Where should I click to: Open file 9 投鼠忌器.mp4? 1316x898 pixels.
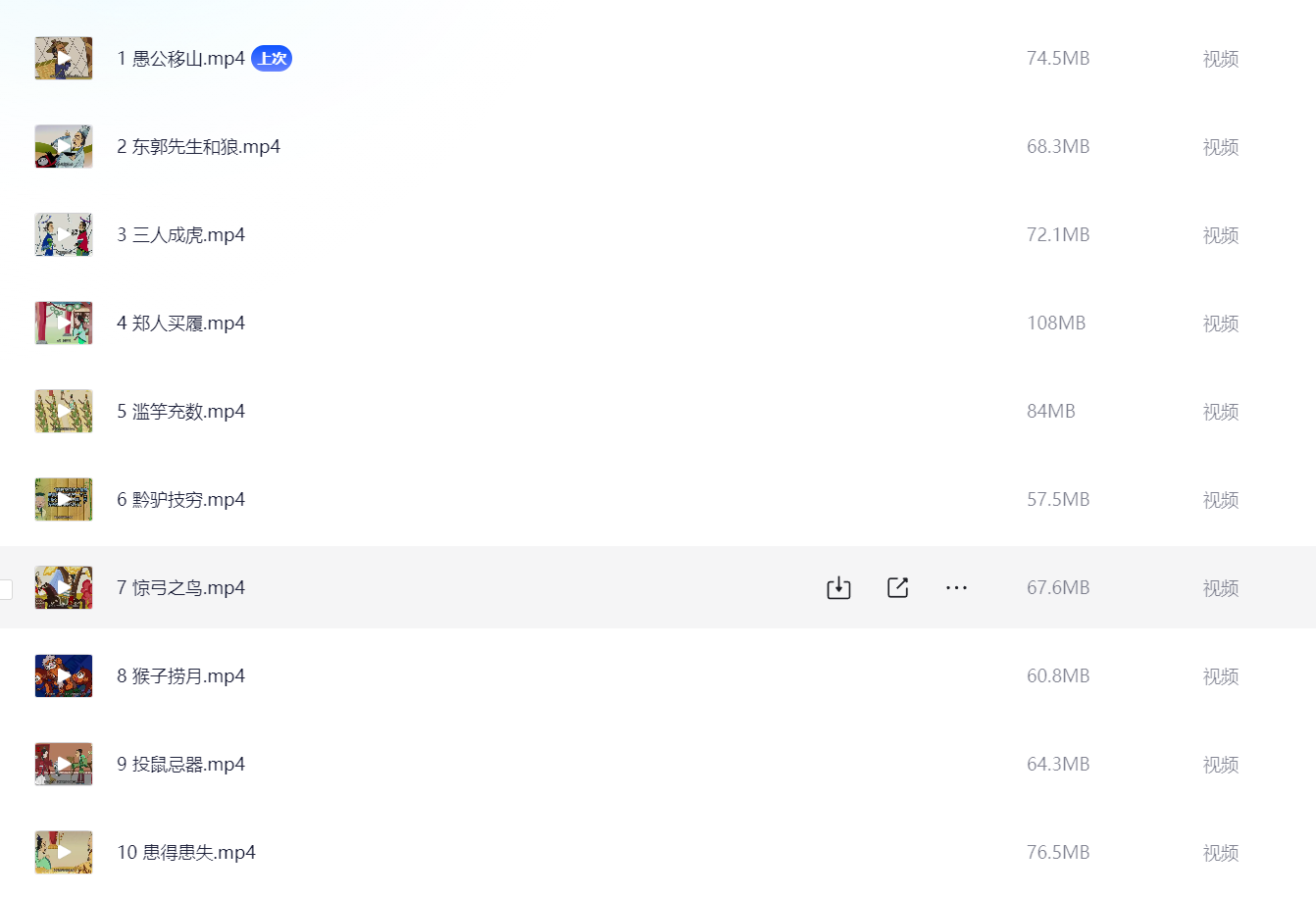180,765
